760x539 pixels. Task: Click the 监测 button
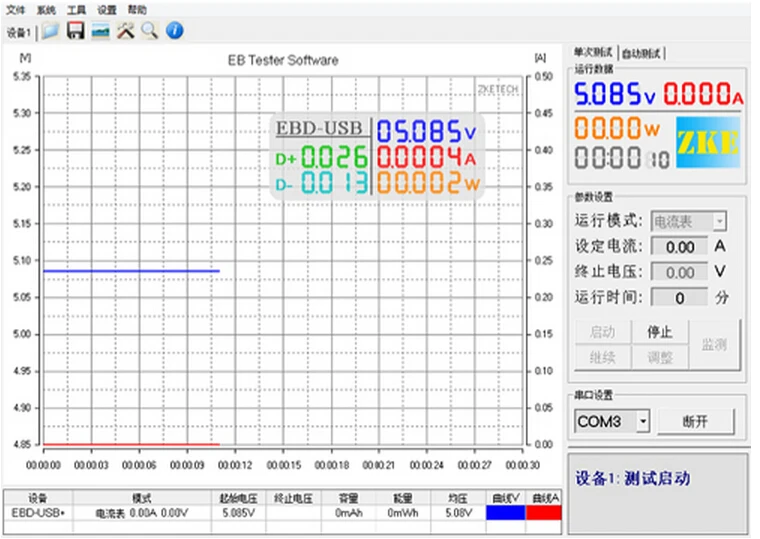pos(715,345)
